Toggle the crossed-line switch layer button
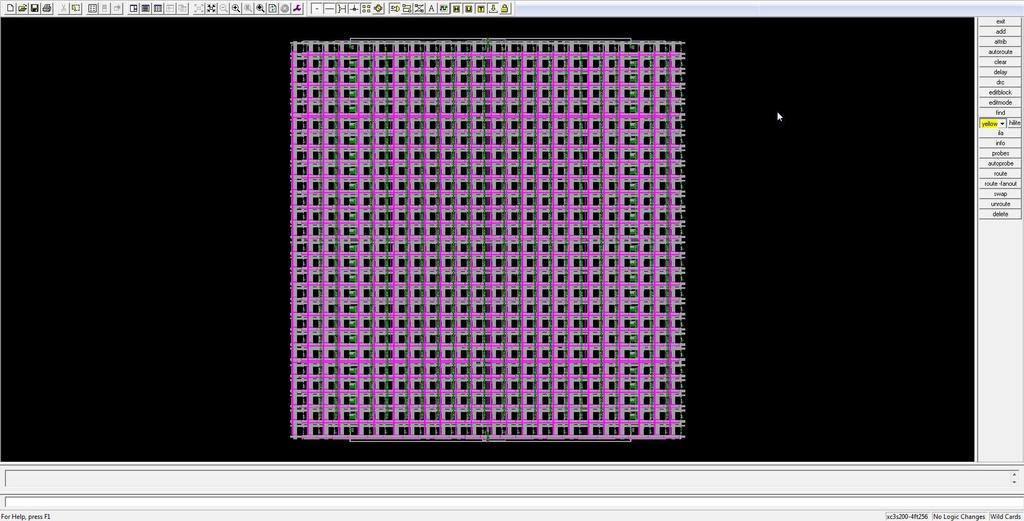Viewport: 1024px width, 521px height. coord(354,8)
